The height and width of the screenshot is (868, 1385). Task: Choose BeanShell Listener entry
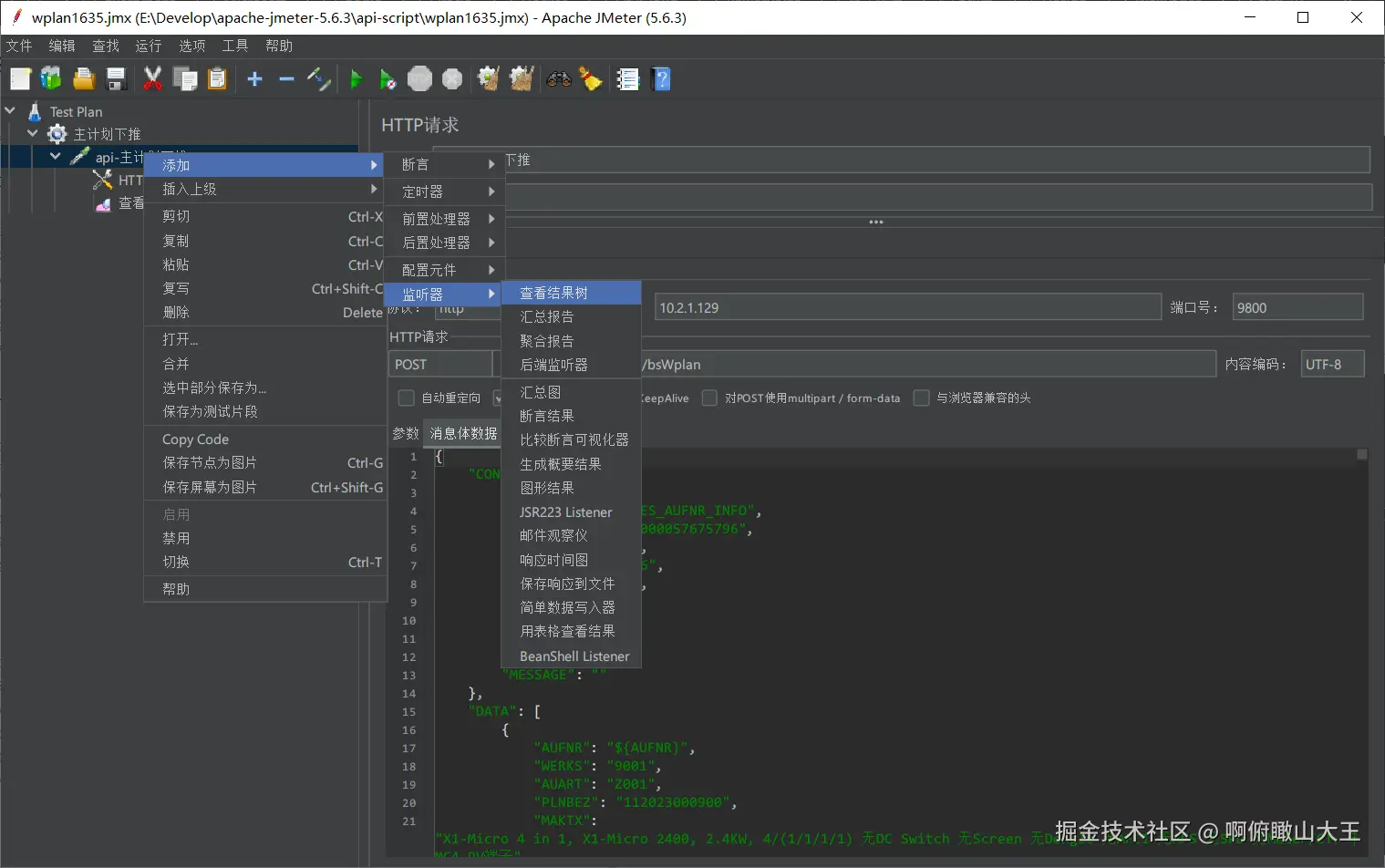click(x=572, y=656)
